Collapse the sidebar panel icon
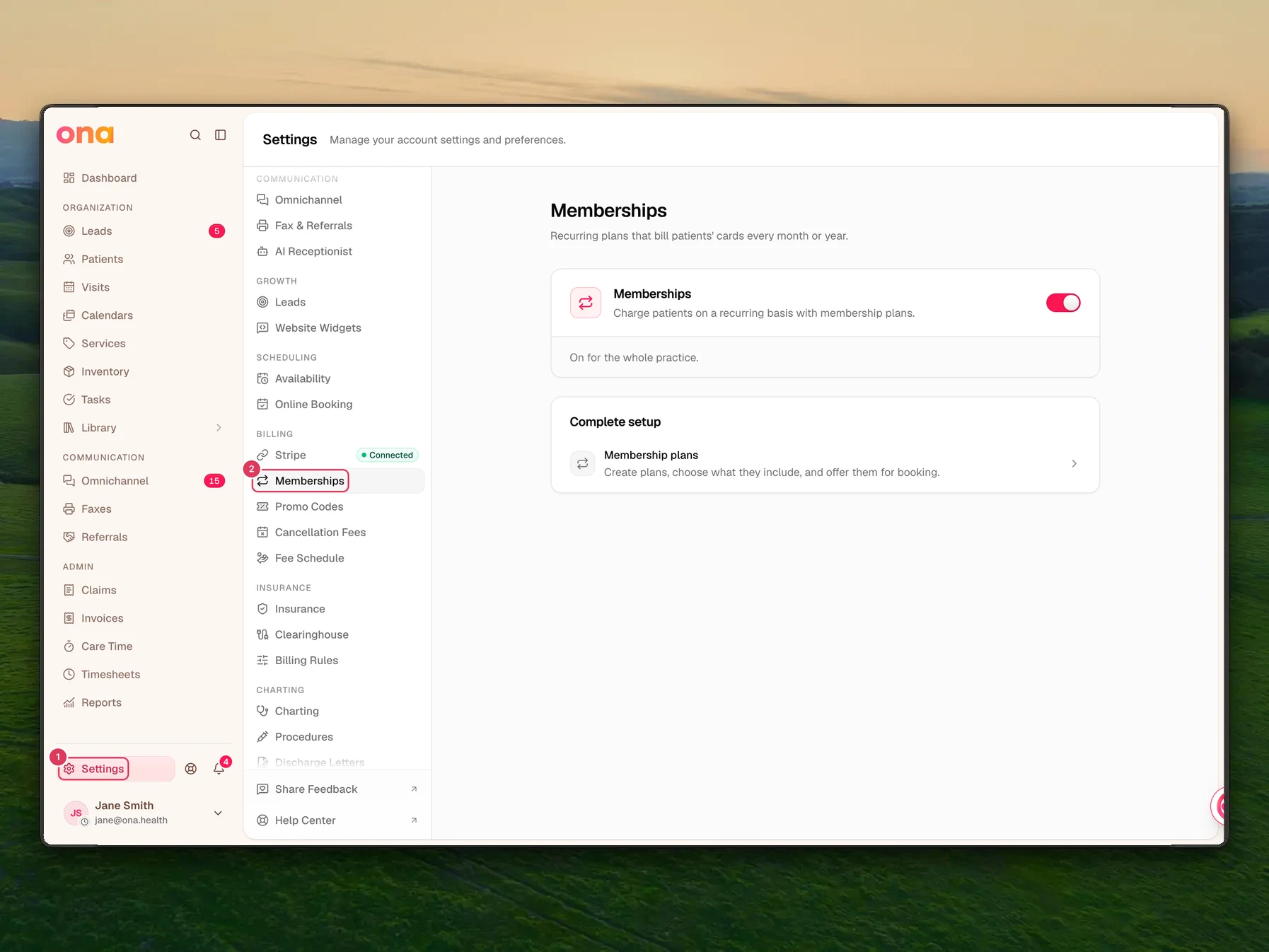This screenshot has width=1269, height=952. click(221, 135)
